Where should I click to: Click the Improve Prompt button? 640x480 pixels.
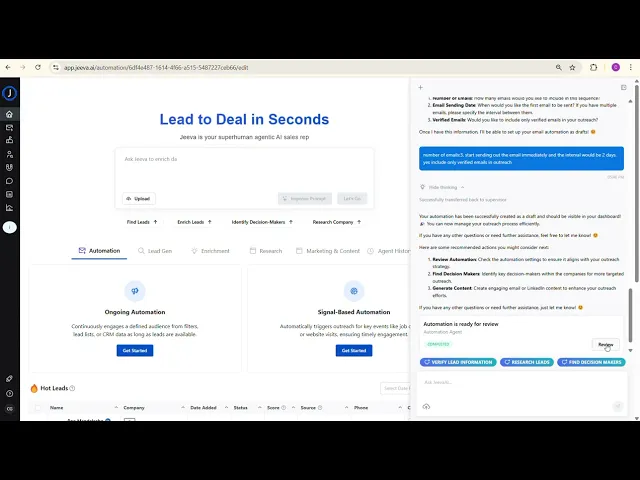(x=305, y=199)
